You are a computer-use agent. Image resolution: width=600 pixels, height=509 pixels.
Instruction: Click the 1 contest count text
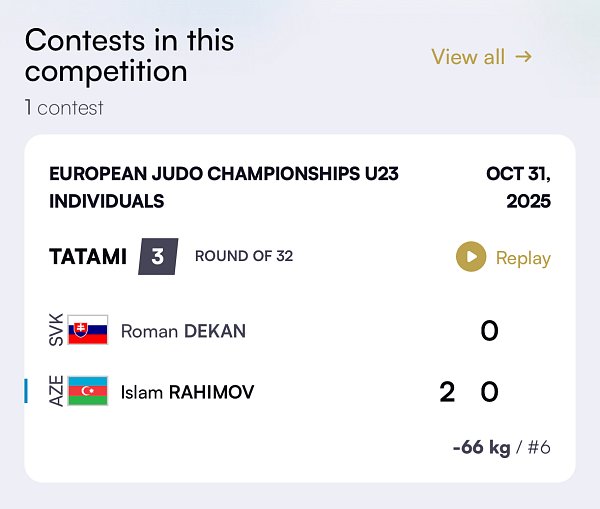tap(64, 107)
